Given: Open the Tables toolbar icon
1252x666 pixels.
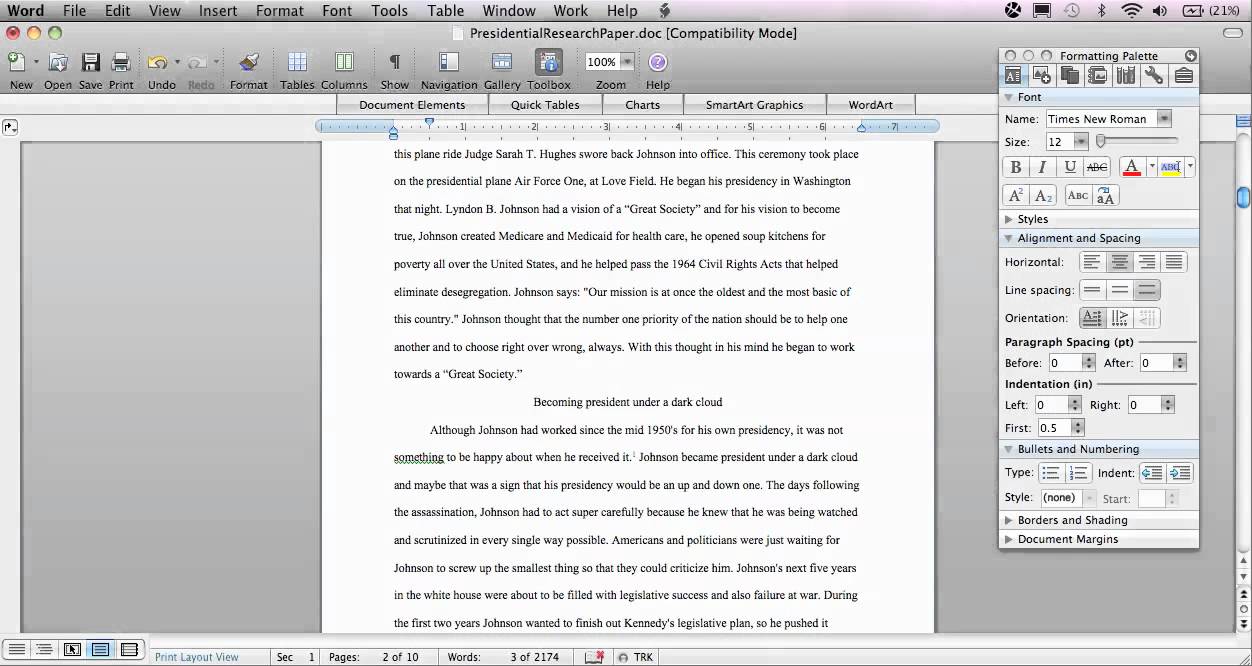Looking at the screenshot, I should point(297,62).
